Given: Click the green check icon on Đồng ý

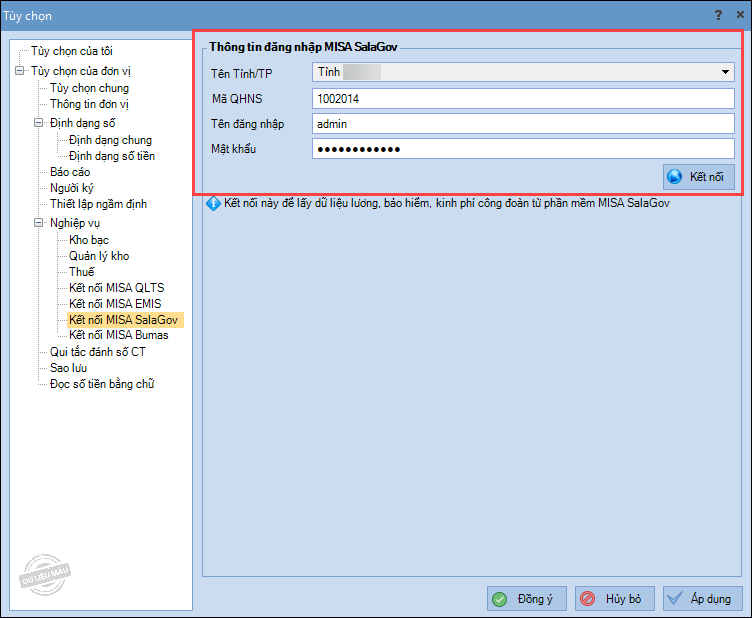Looking at the screenshot, I should [499, 599].
